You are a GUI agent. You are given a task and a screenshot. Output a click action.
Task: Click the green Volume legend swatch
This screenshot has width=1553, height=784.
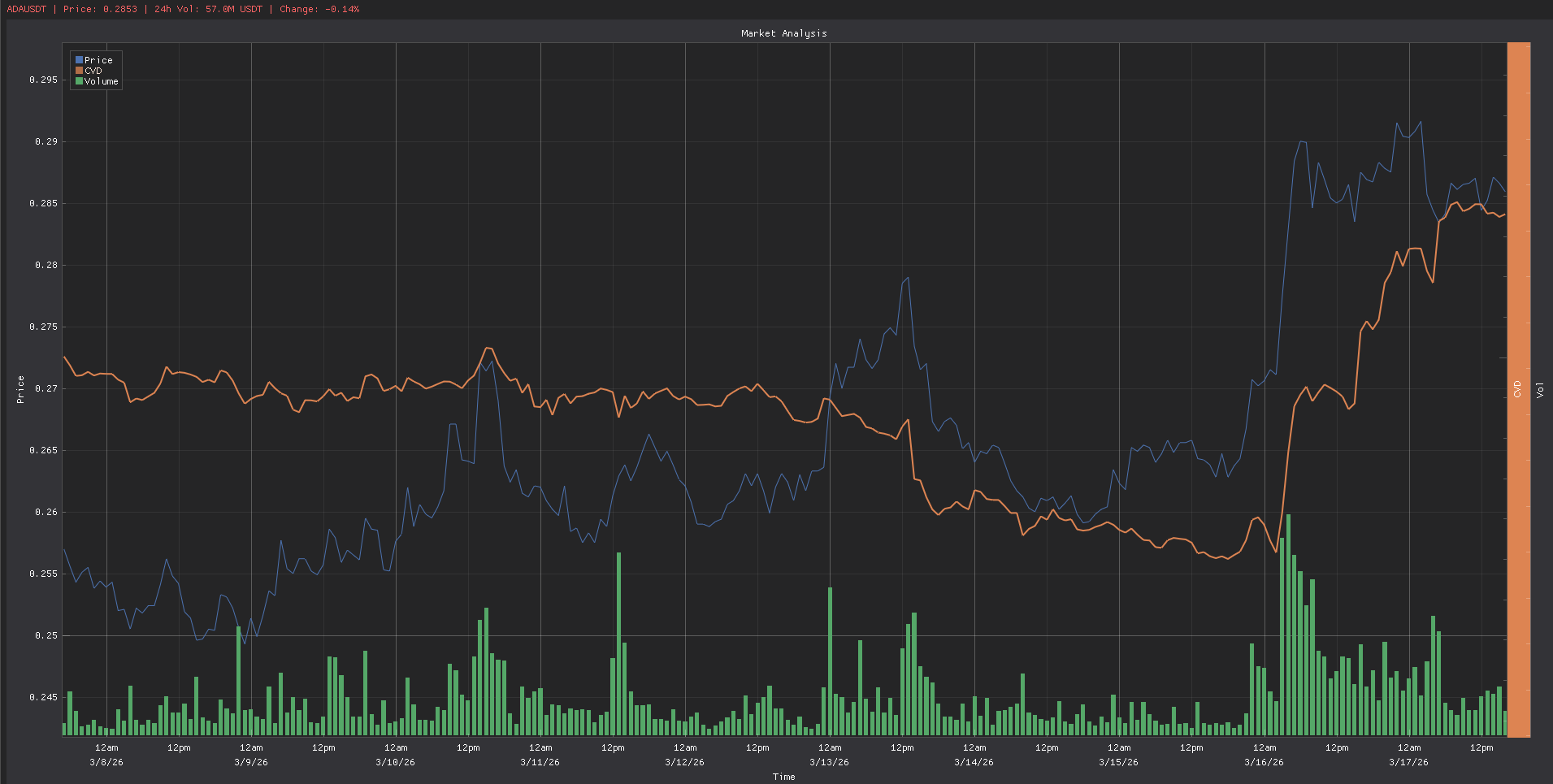(80, 81)
